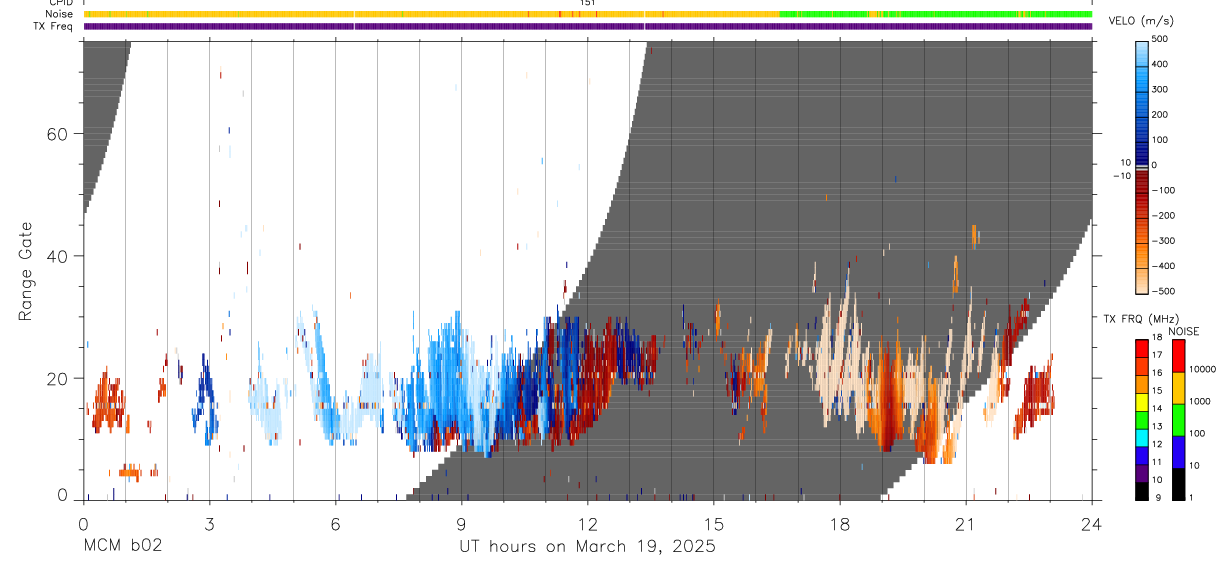This screenshot has width=1228, height=567.
Task: Click the -10 label left of velocity colorbar
Action: click(x=1122, y=176)
